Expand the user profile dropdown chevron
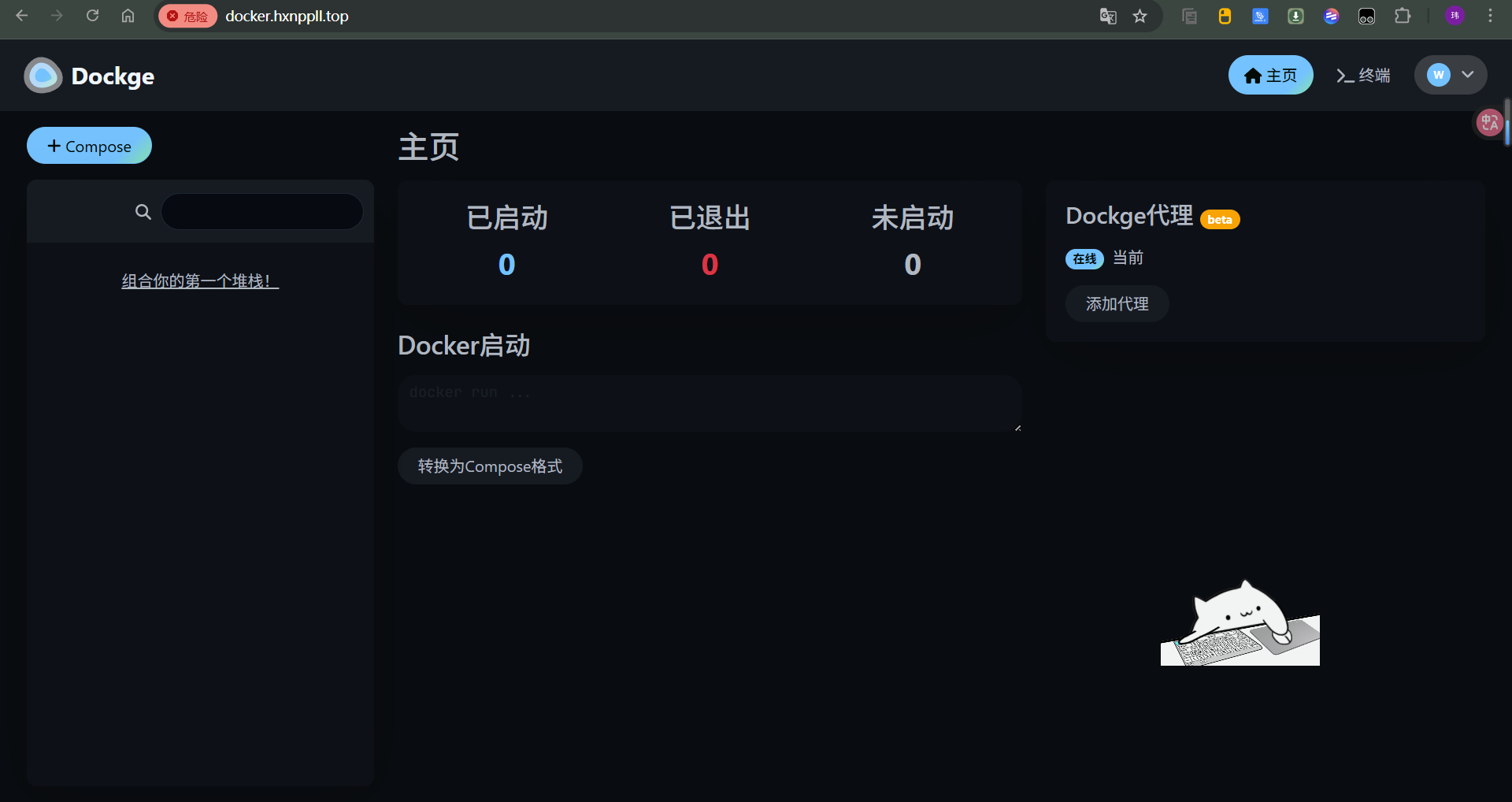 pyautogui.click(x=1468, y=75)
